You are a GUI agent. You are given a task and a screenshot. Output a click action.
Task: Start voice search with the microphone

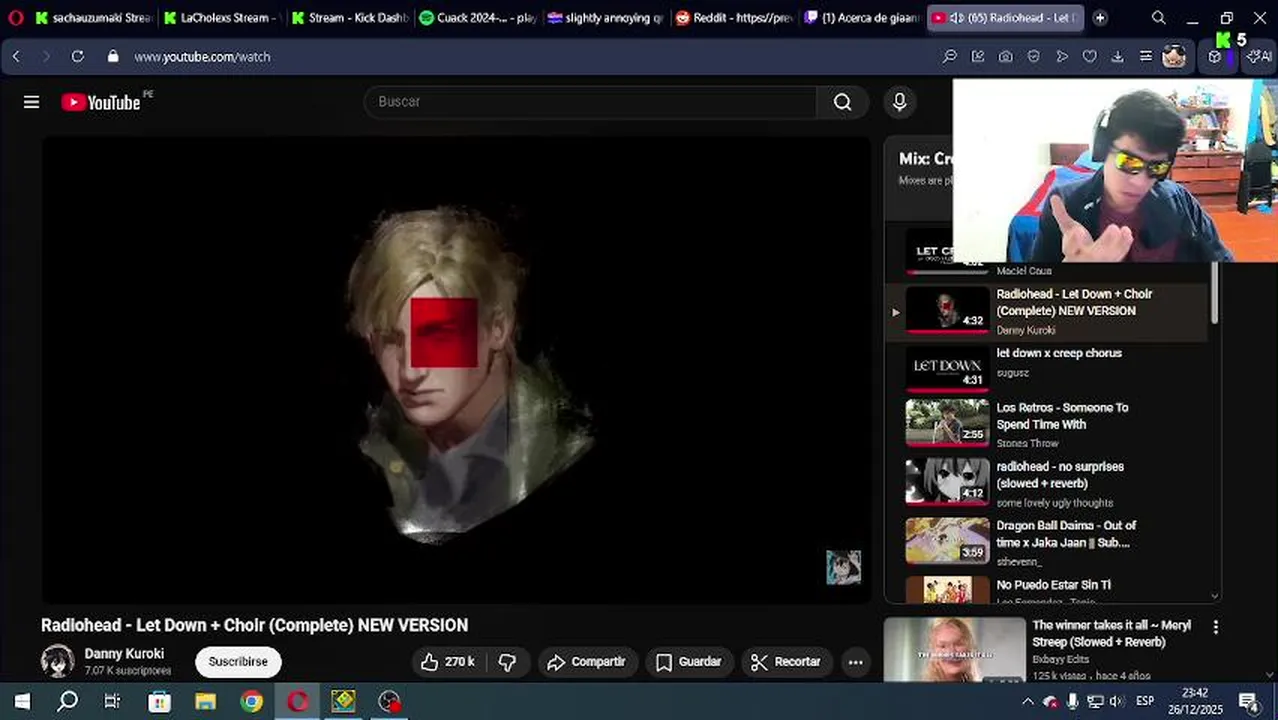coord(899,102)
